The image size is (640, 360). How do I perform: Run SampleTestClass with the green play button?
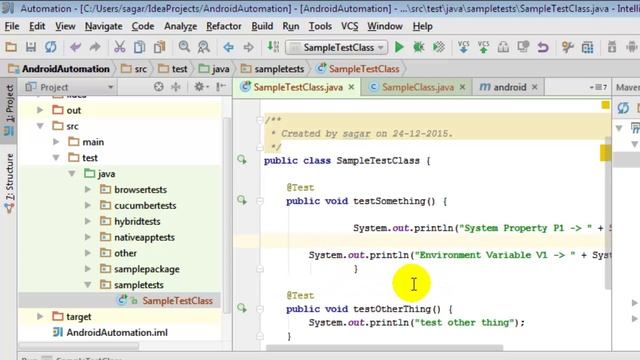[x=399, y=47]
